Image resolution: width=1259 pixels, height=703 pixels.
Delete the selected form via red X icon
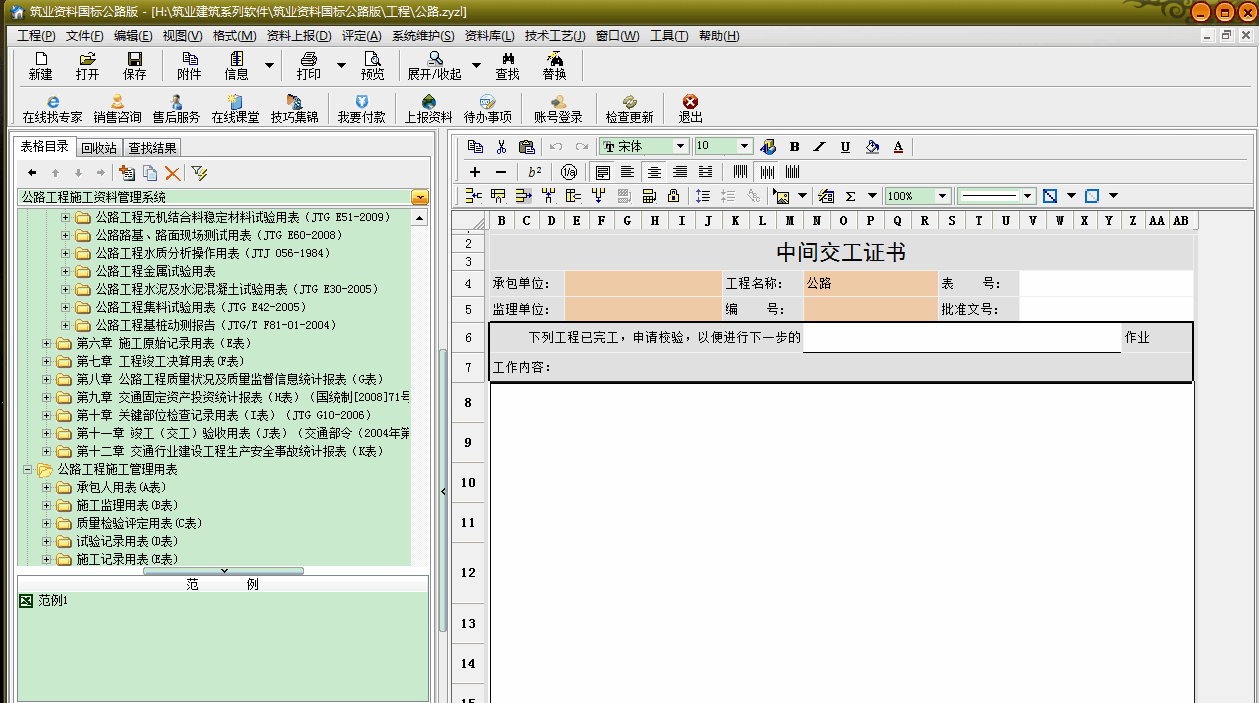(170, 173)
